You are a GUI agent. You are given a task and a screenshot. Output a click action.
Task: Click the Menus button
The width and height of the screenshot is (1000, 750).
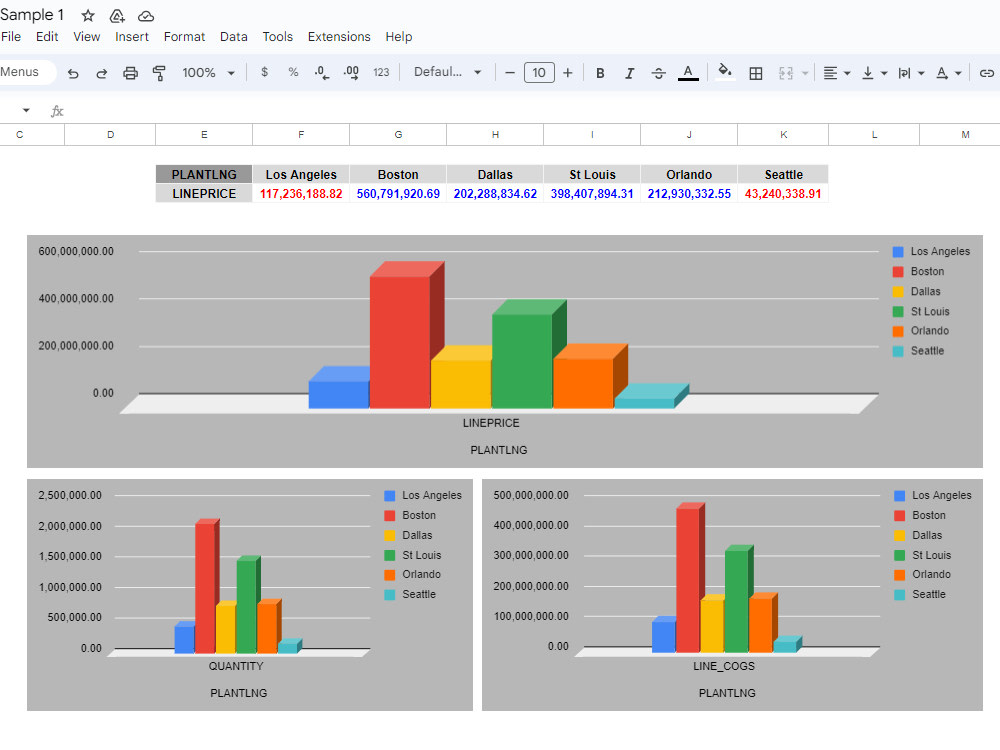(x=24, y=72)
